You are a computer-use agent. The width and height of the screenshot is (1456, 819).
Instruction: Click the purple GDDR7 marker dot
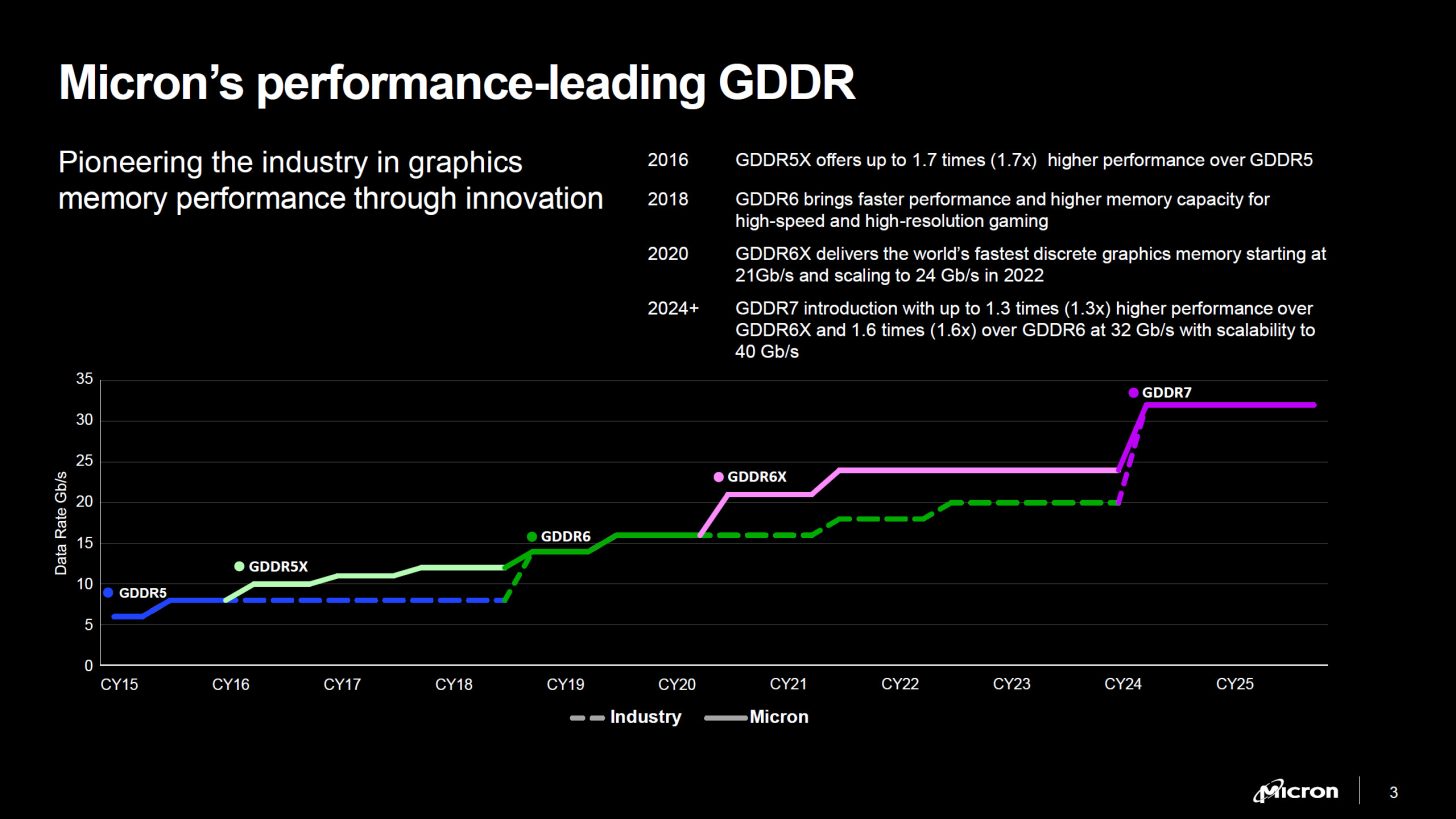click(1133, 393)
